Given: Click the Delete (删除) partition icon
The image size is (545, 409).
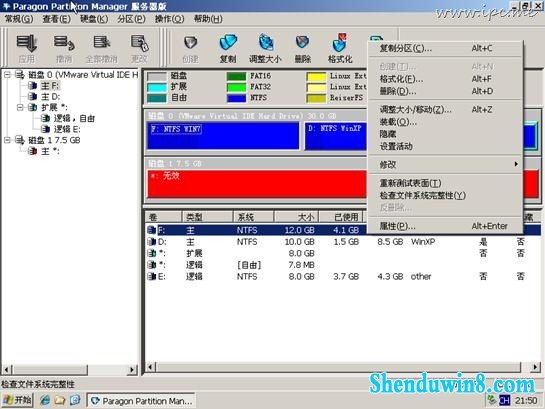Looking at the screenshot, I should click(x=303, y=48).
